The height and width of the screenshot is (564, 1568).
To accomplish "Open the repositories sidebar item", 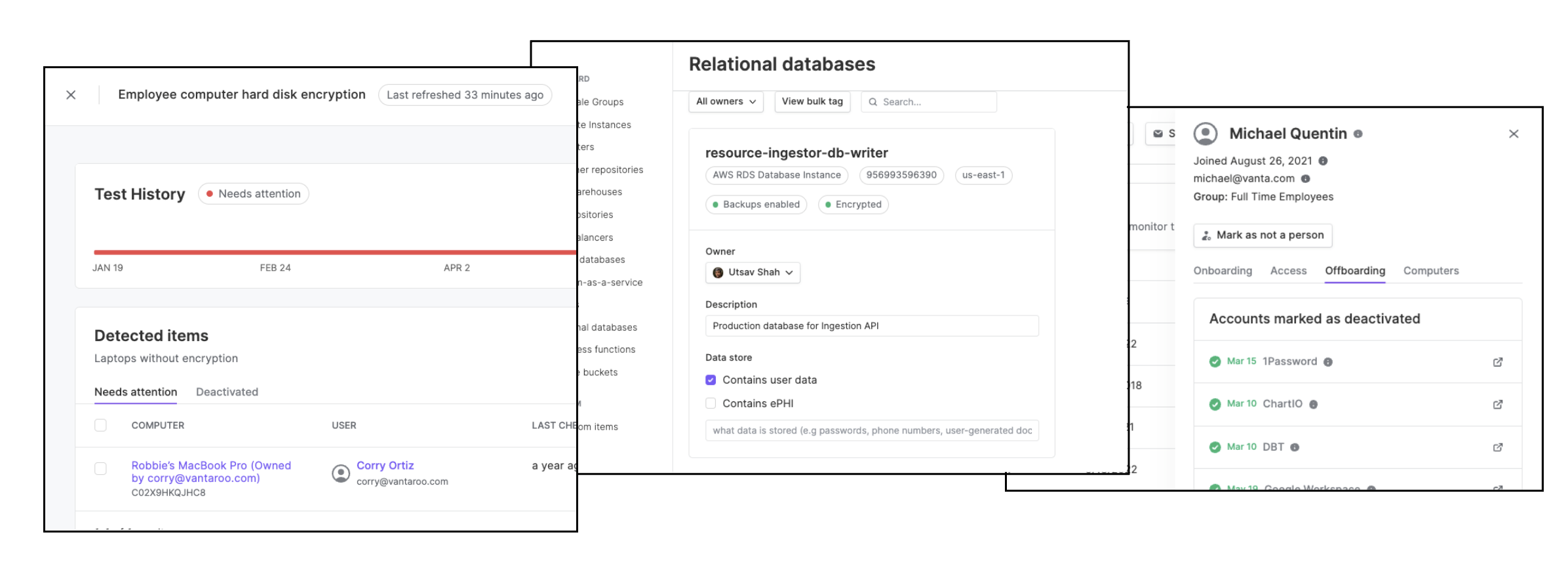I will click(610, 170).
